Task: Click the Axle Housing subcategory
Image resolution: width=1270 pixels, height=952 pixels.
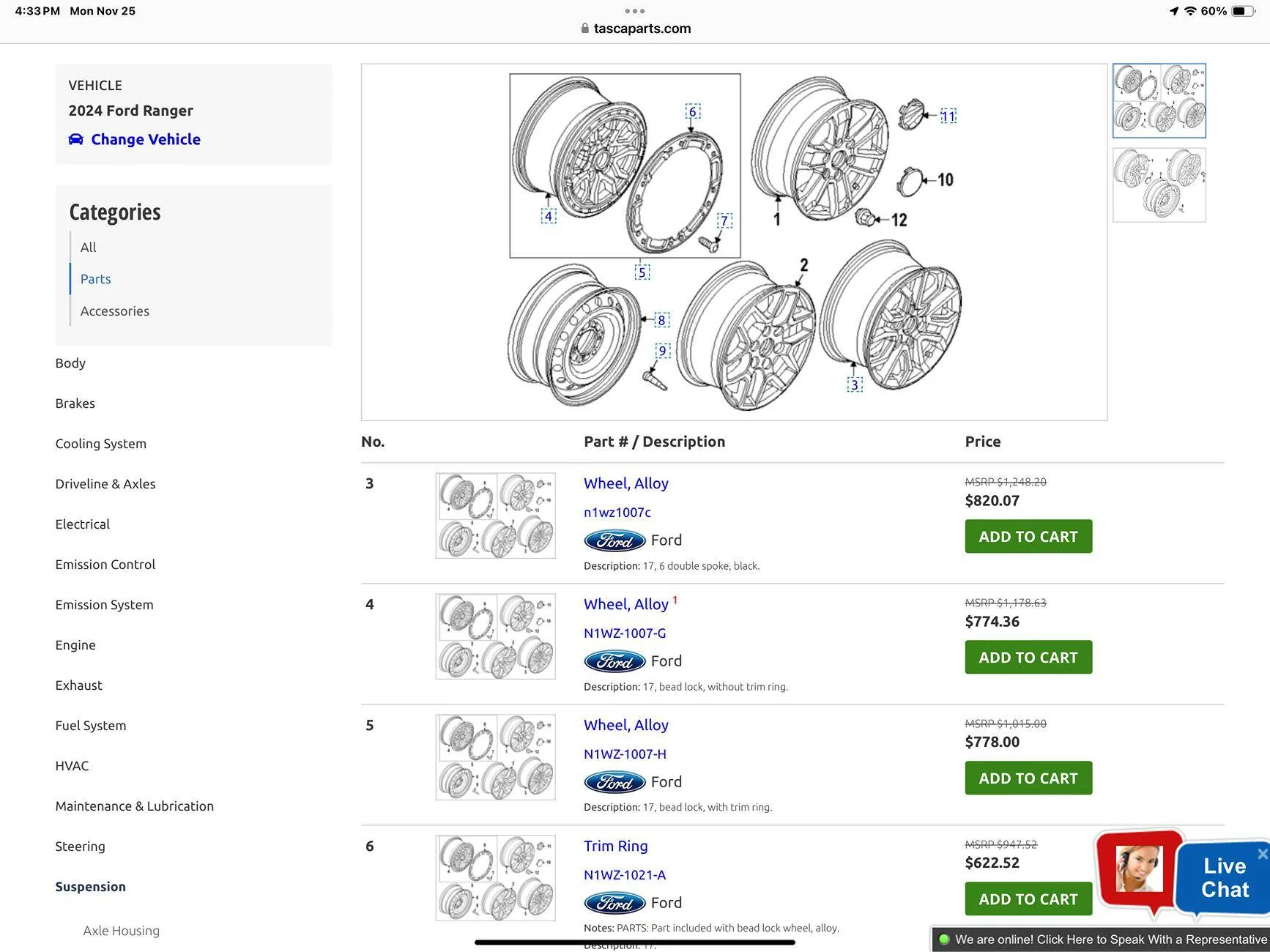Action: [122, 931]
